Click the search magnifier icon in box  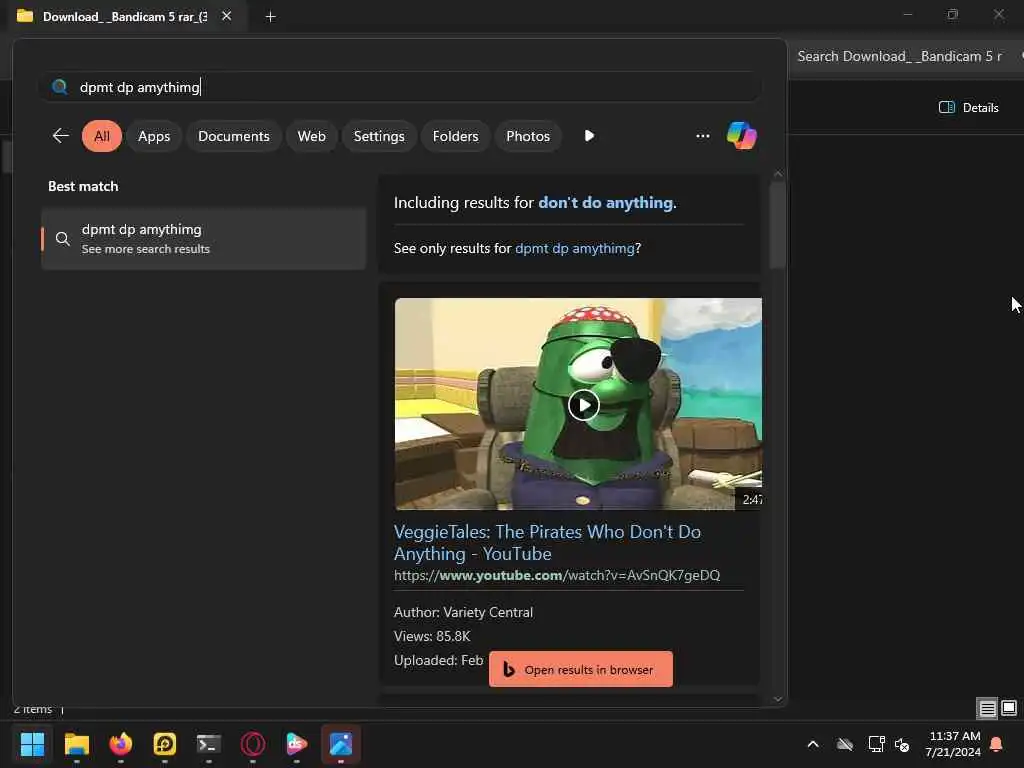59,87
